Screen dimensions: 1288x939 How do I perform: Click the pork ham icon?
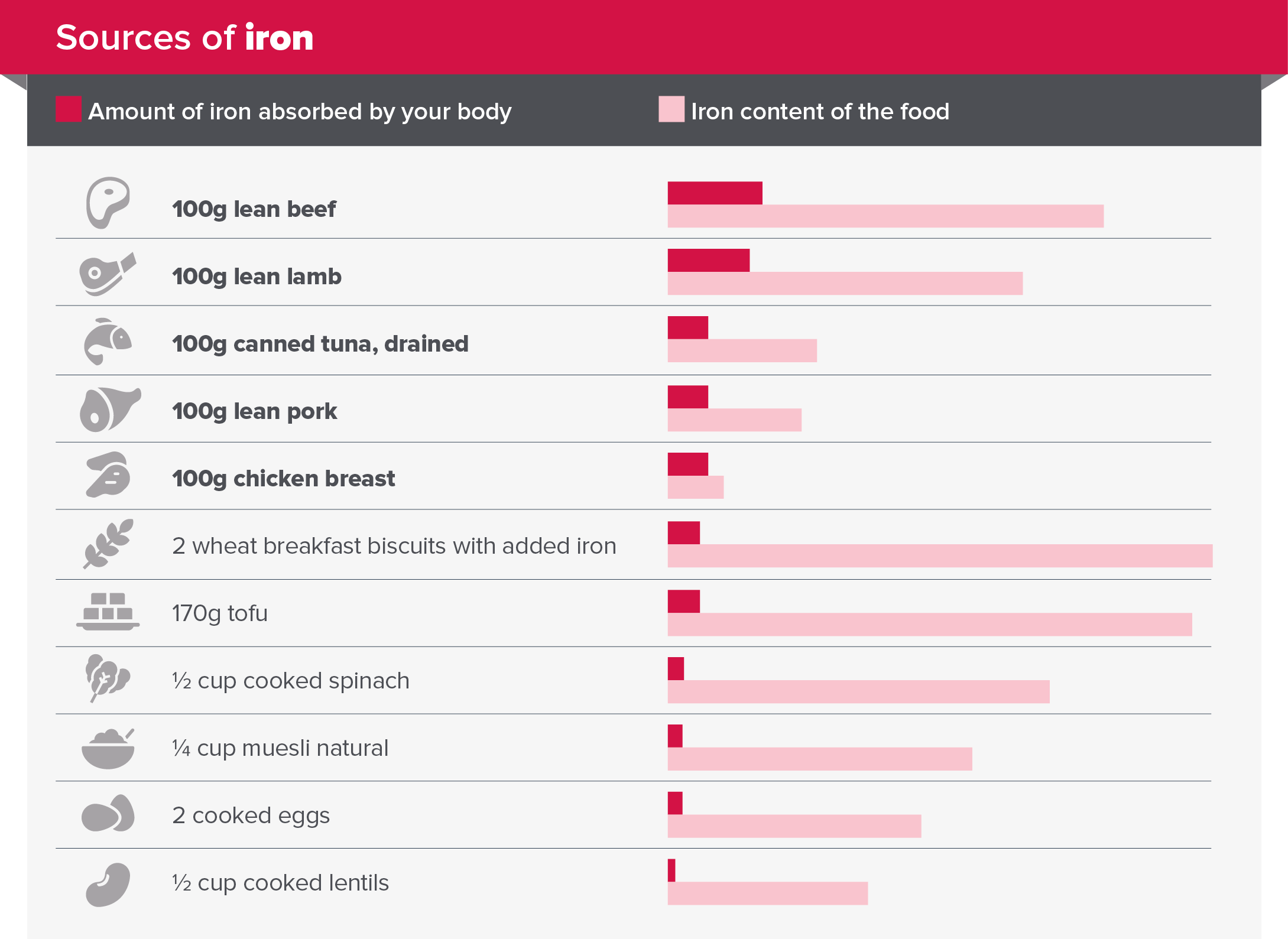(109, 409)
